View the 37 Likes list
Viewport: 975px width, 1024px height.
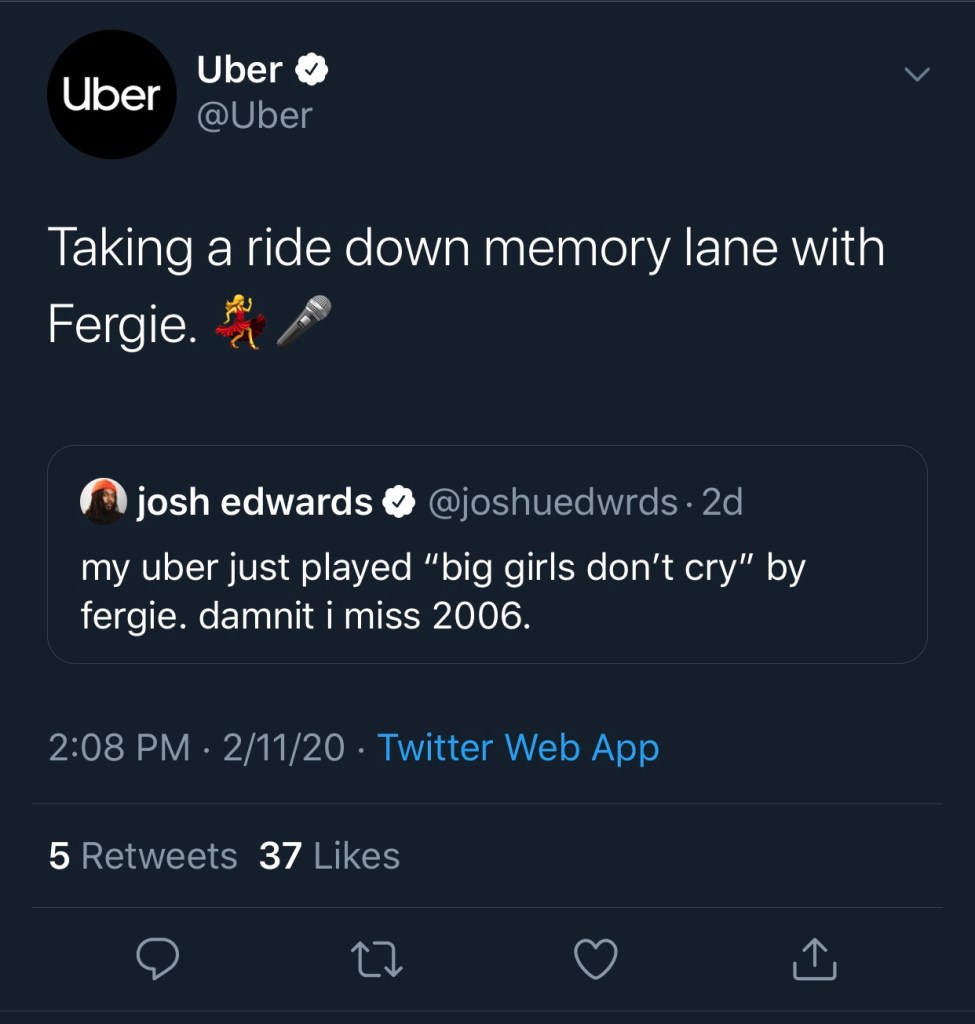point(329,856)
